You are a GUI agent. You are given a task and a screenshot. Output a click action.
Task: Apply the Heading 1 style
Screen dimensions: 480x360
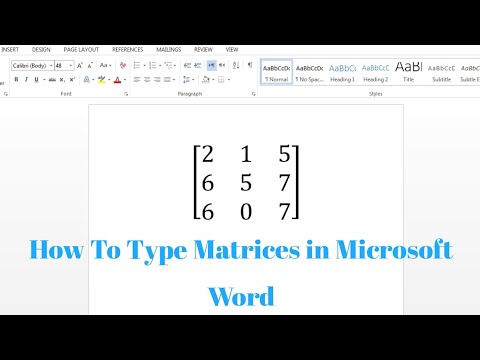click(342, 72)
